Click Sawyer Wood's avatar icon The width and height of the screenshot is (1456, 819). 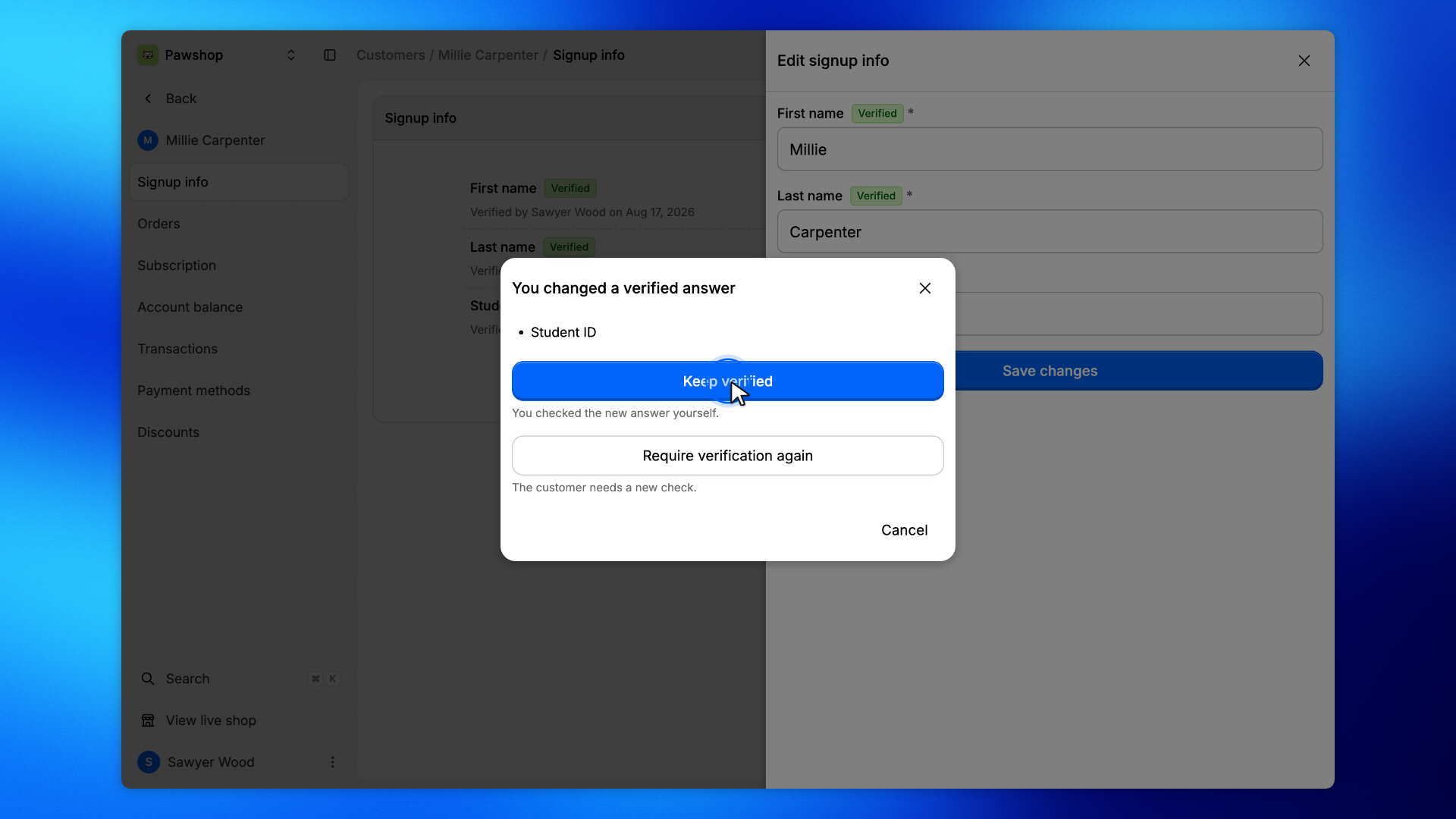(149, 762)
